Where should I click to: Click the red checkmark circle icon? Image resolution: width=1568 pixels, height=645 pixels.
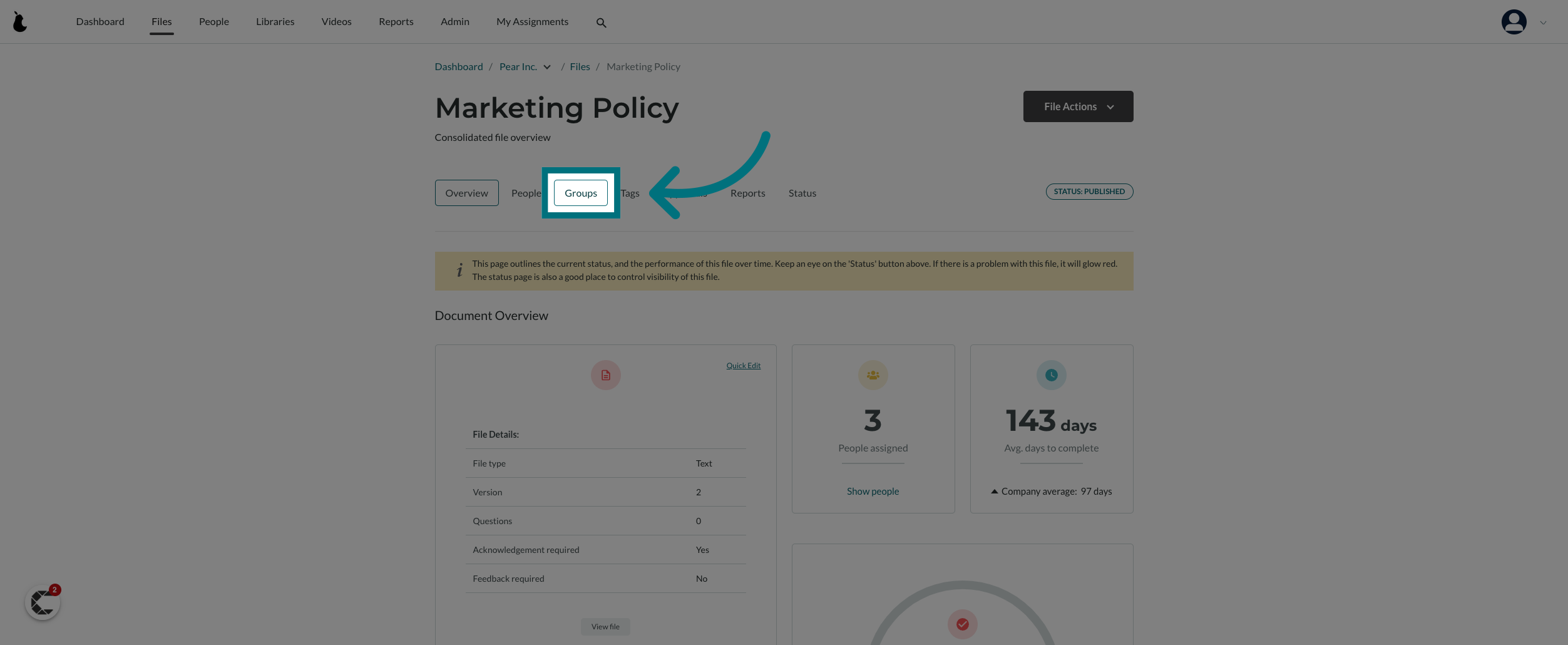962,624
